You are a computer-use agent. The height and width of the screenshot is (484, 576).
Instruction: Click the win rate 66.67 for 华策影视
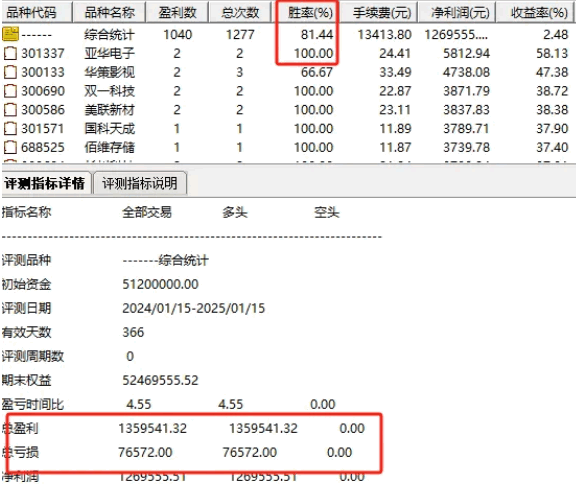(x=317, y=72)
